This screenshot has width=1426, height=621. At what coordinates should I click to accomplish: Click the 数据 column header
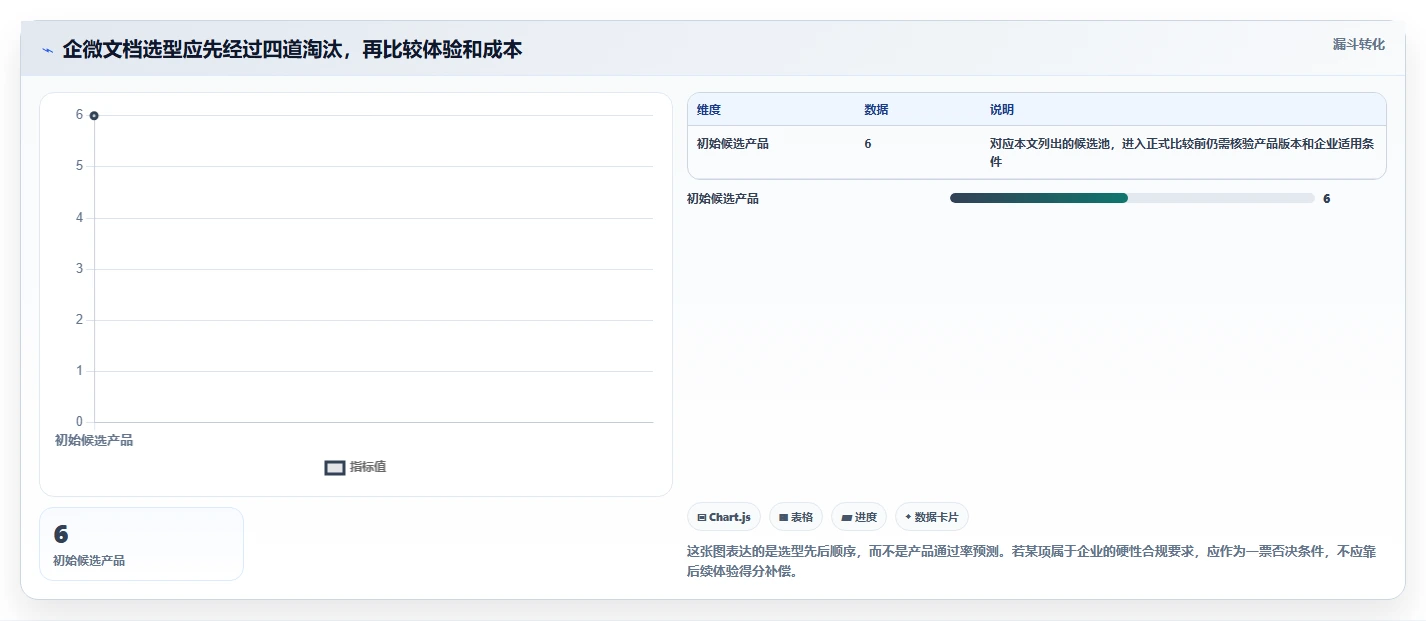point(876,110)
